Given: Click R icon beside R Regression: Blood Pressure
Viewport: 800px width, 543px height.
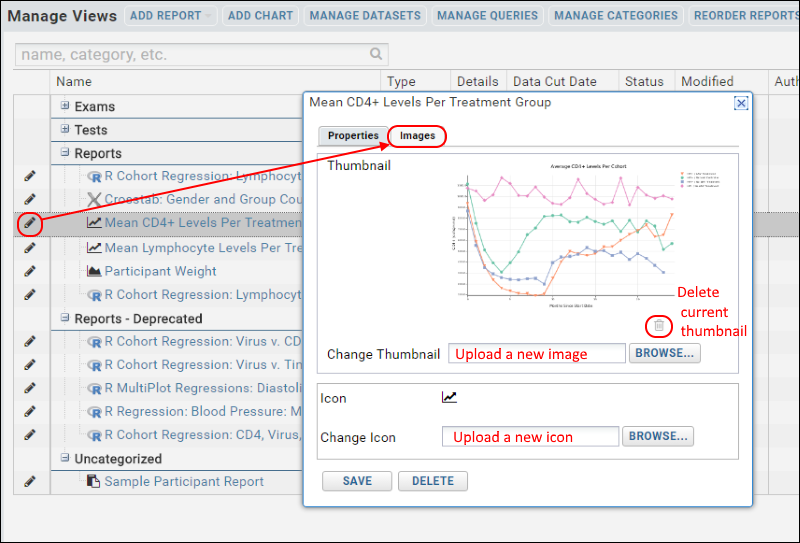Looking at the screenshot, I should [94, 412].
